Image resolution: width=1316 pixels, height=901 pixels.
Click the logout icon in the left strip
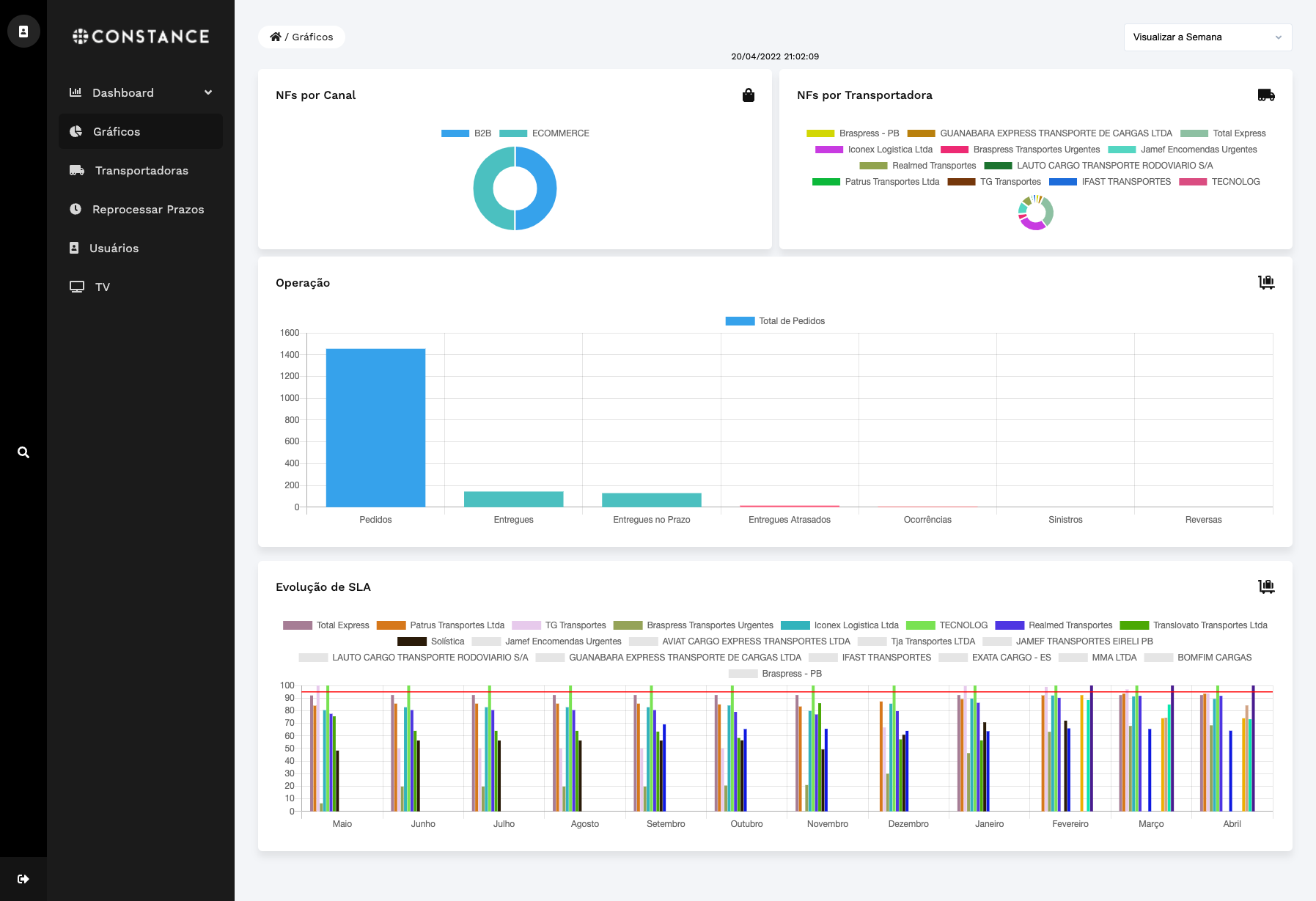[x=23, y=879]
